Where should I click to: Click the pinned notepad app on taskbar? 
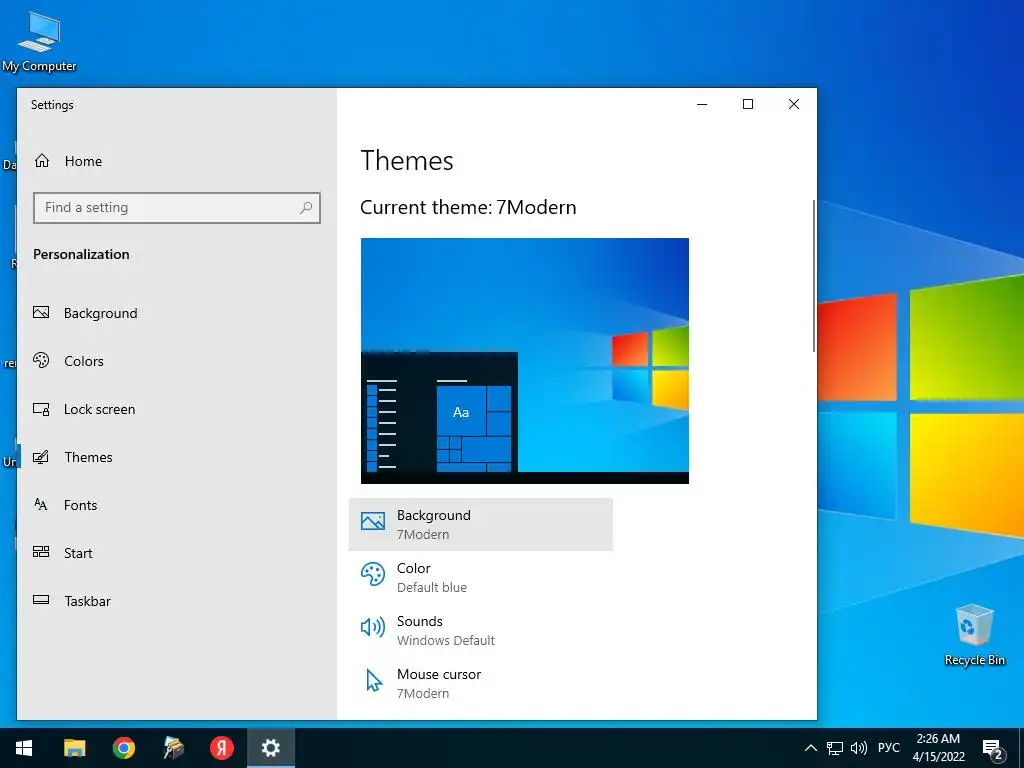click(x=173, y=748)
